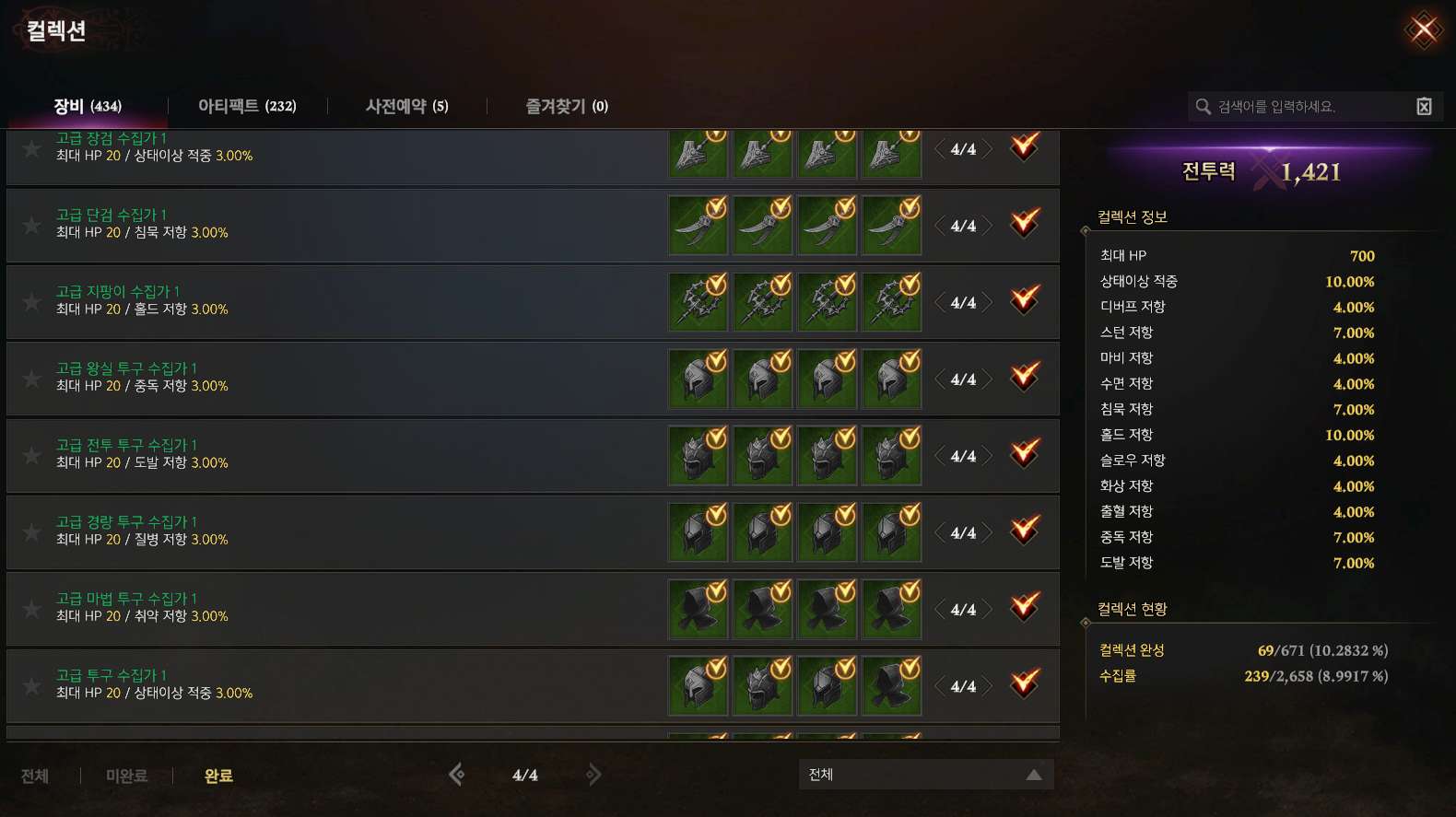Image resolution: width=1456 pixels, height=817 pixels.
Task: Select first hood icon in 고급 마법 투구 row
Action: coord(699,609)
